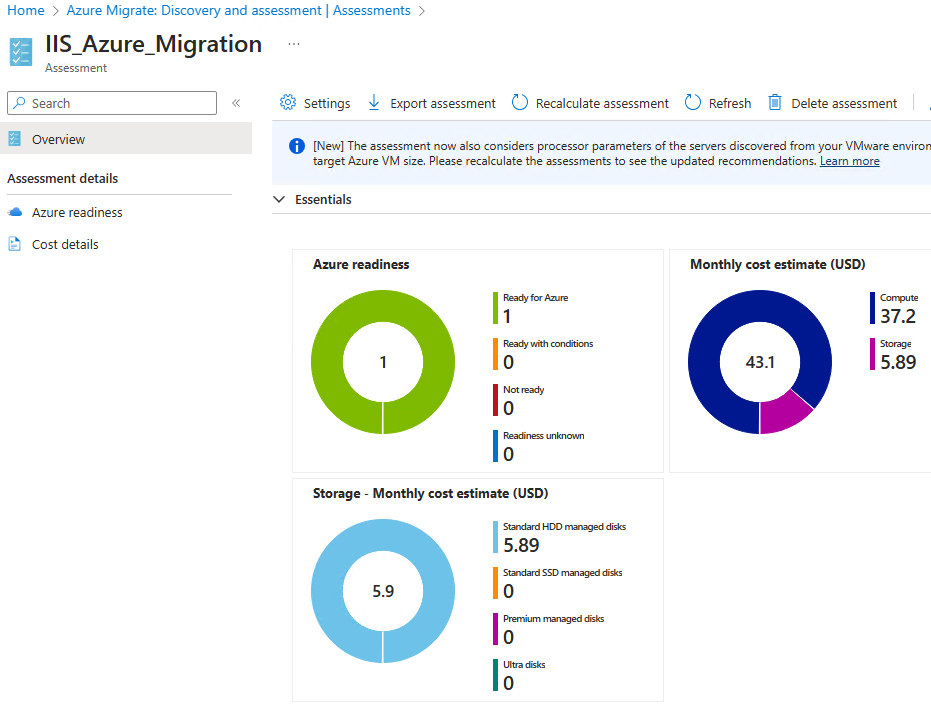931x708 pixels.
Task: Click inside the sidebar Search field
Action: click(112, 103)
